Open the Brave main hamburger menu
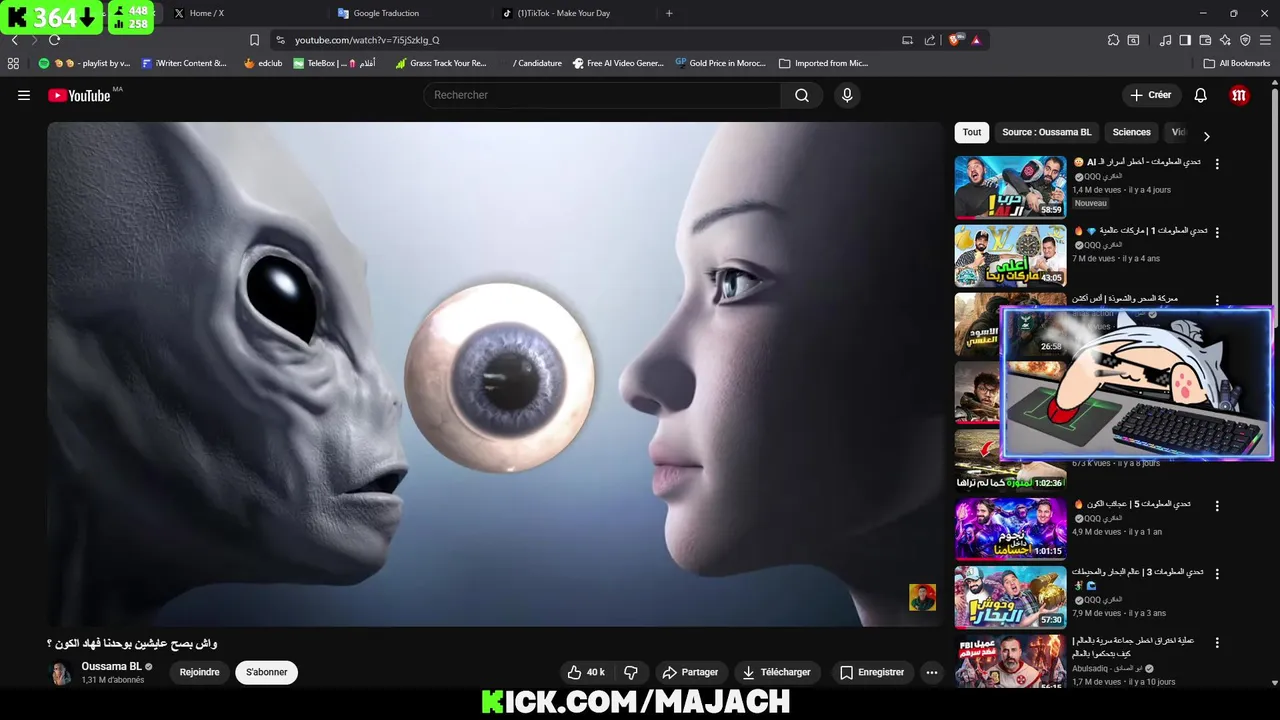Image resolution: width=1280 pixels, height=720 pixels. [x=1265, y=40]
